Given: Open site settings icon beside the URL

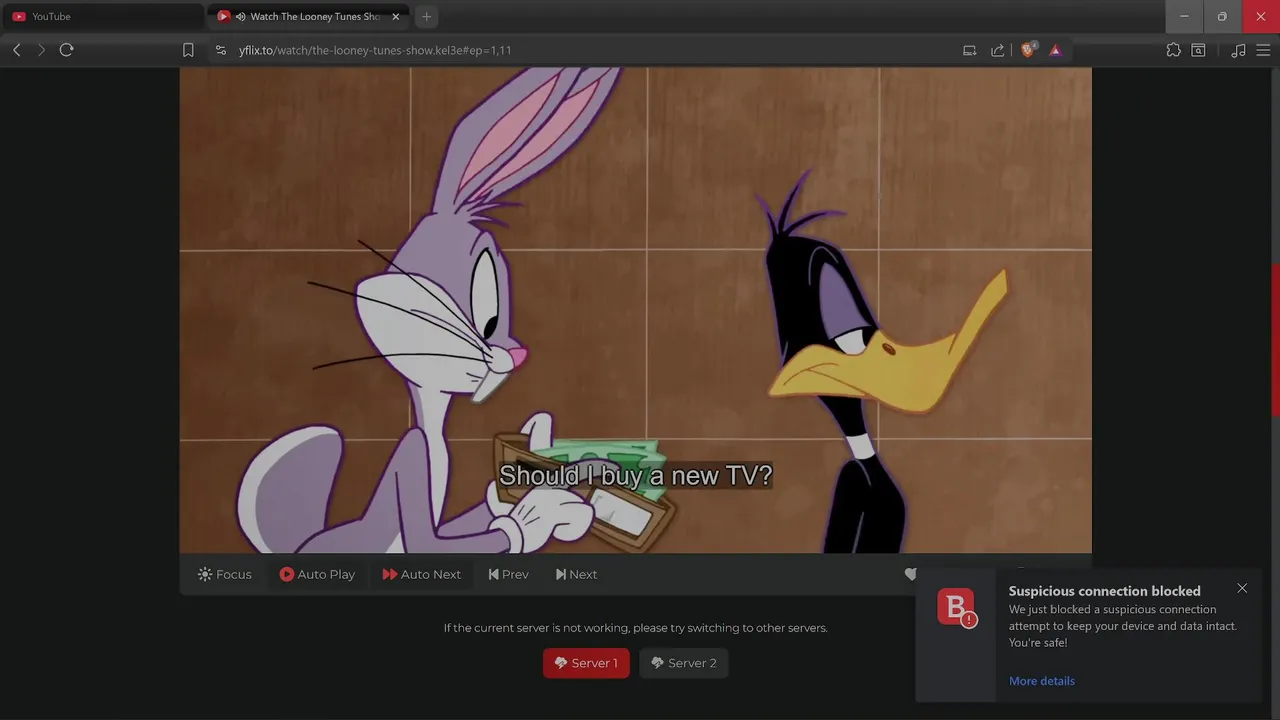Looking at the screenshot, I should click(x=221, y=50).
